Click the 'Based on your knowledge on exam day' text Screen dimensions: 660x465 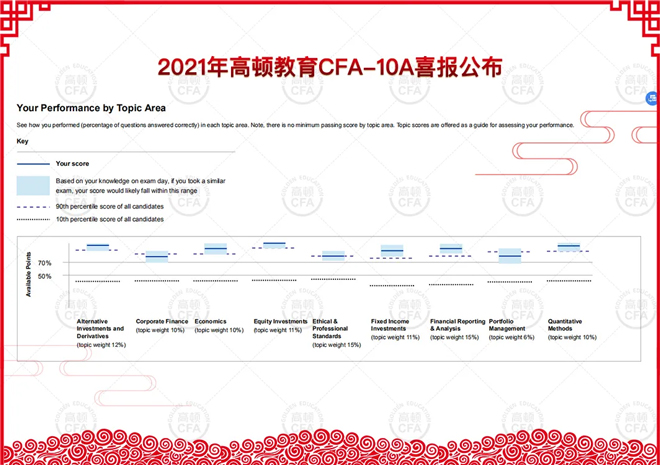coord(141,186)
